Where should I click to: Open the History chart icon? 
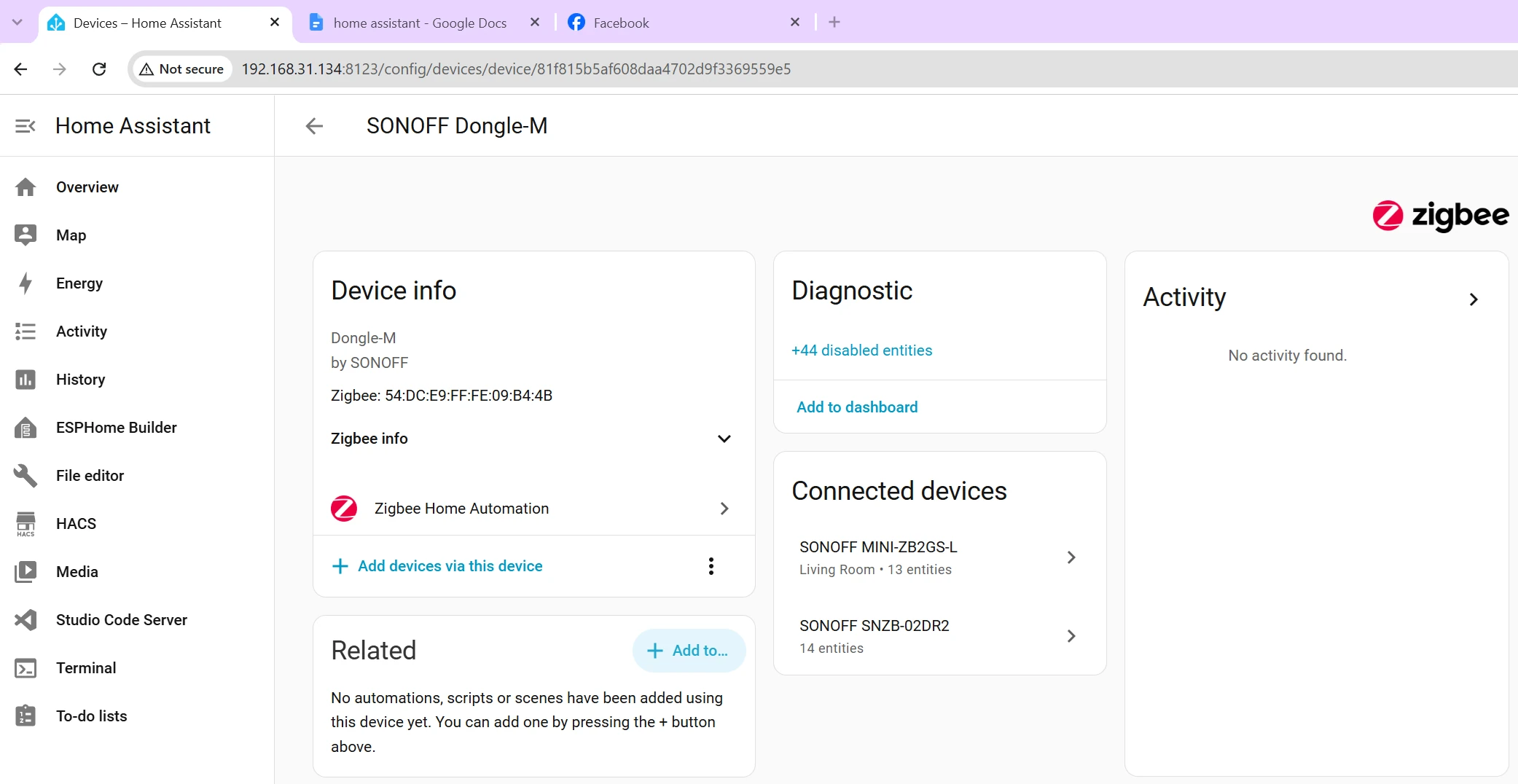pyautogui.click(x=26, y=380)
